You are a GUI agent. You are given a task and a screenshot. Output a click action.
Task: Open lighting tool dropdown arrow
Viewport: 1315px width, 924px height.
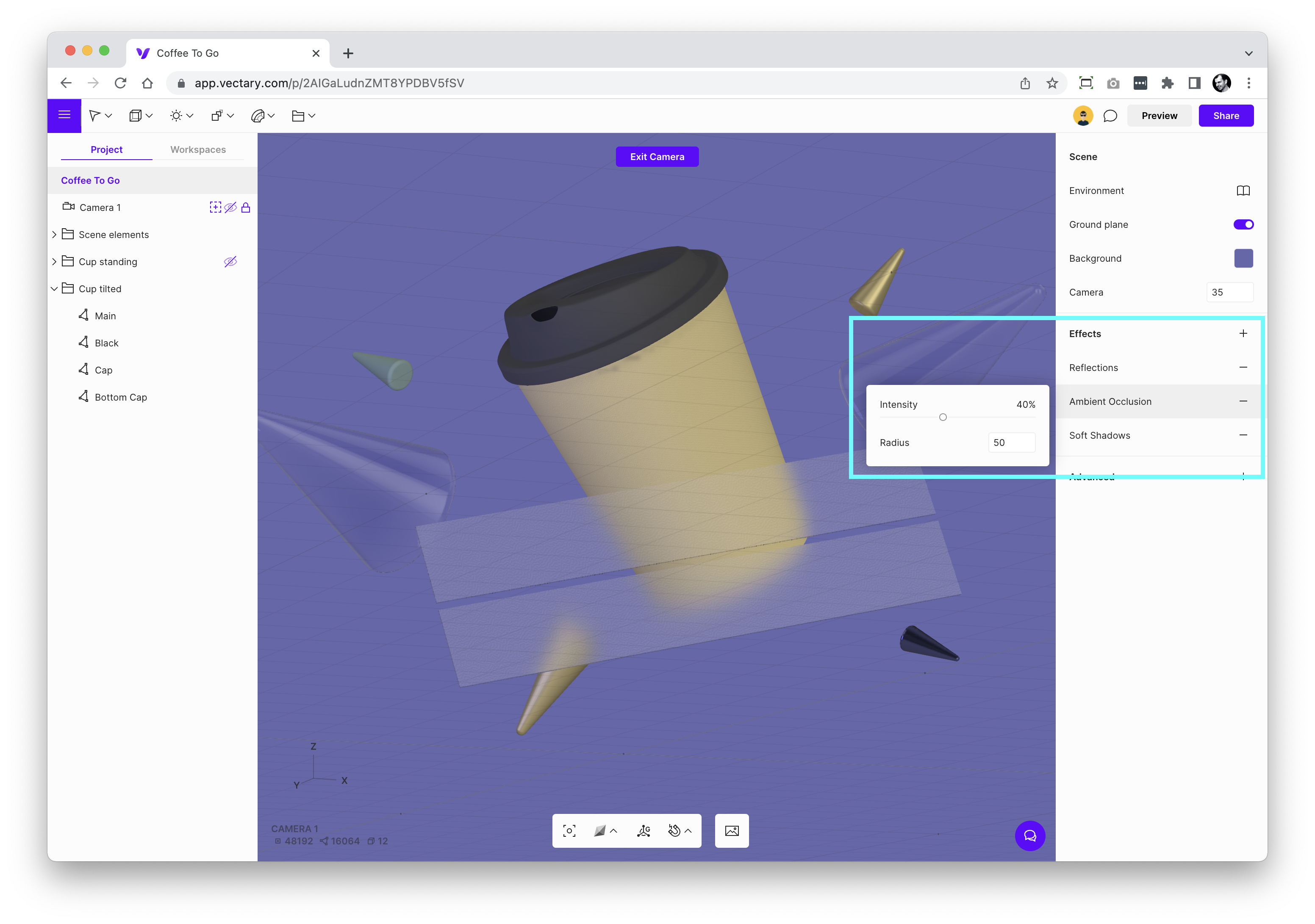(x=189, y=116)
